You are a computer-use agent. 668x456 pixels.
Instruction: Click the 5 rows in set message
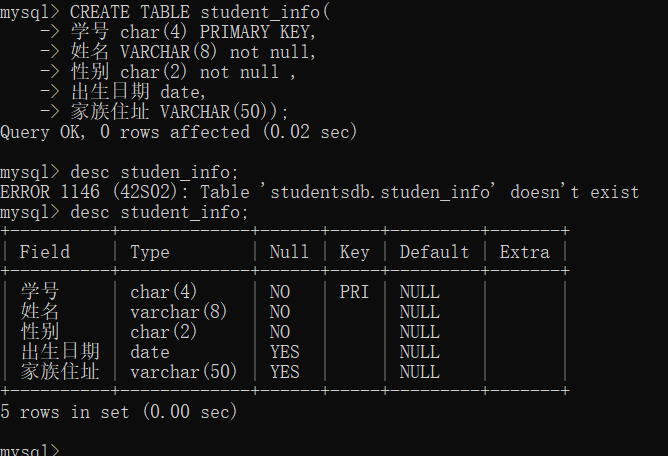tap(118, 412)
